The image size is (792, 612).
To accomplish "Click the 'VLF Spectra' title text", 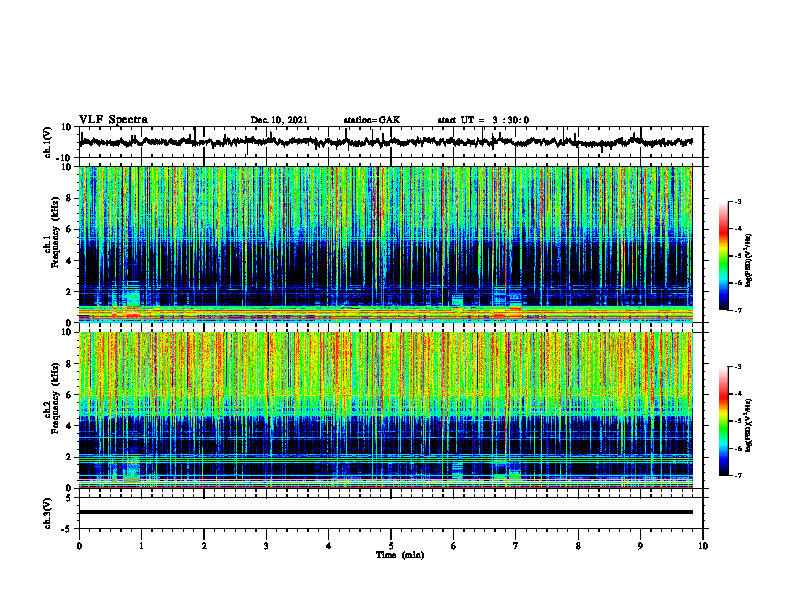I will (x=113, y=120).
